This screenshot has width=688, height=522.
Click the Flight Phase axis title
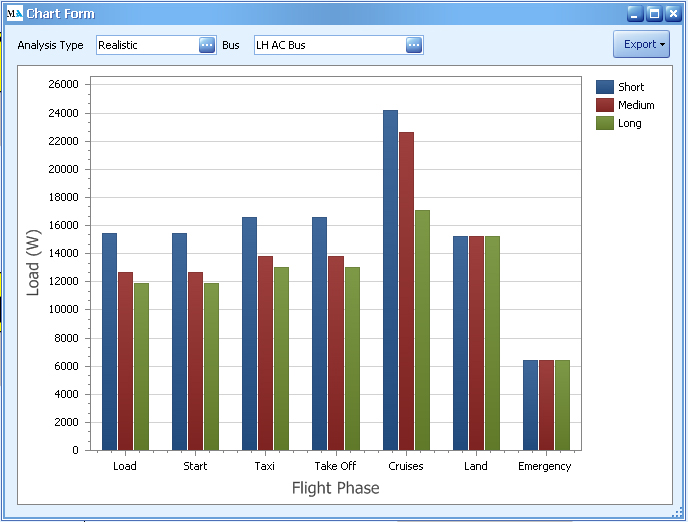335,488
